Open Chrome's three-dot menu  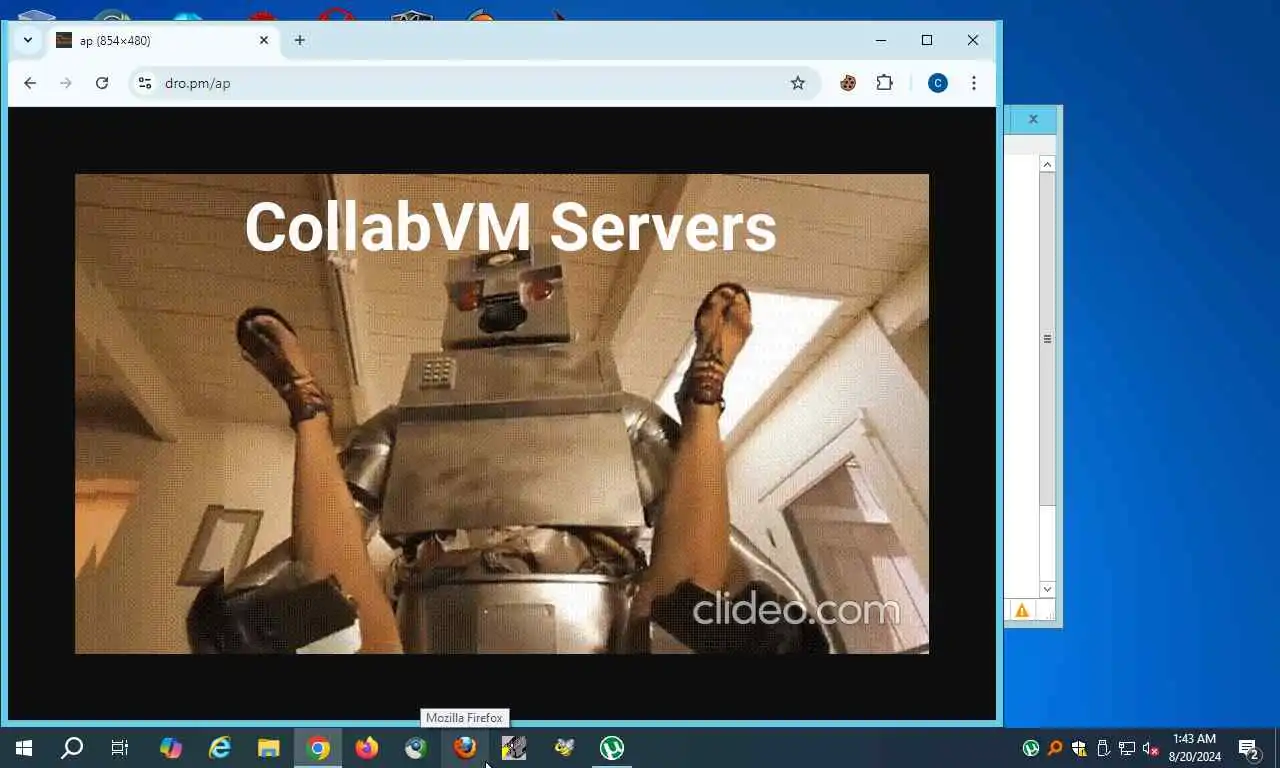click(x=974, y=83)
